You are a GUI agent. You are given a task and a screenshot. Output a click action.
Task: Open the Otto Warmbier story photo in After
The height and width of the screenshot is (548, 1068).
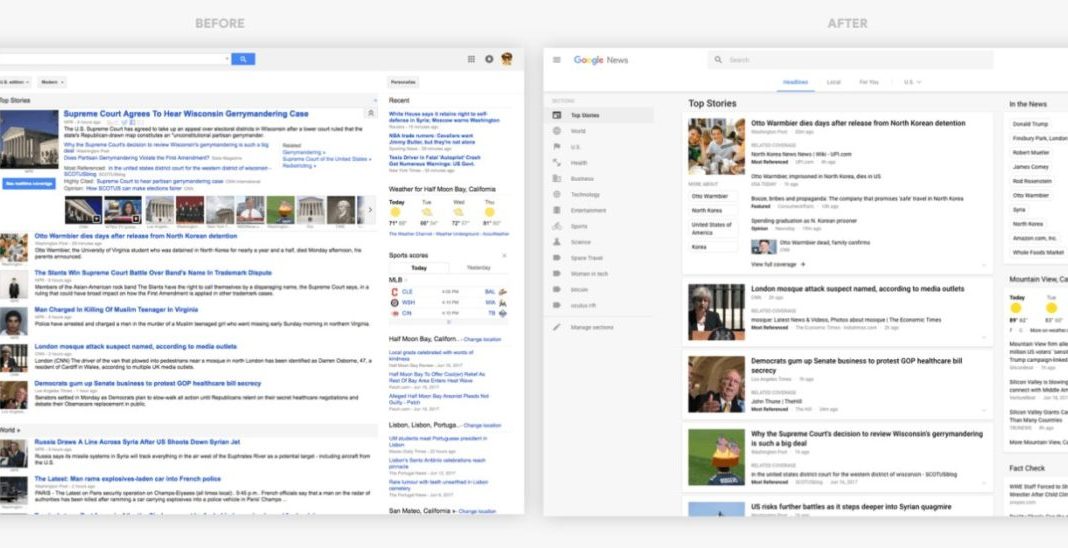point(716,146)
